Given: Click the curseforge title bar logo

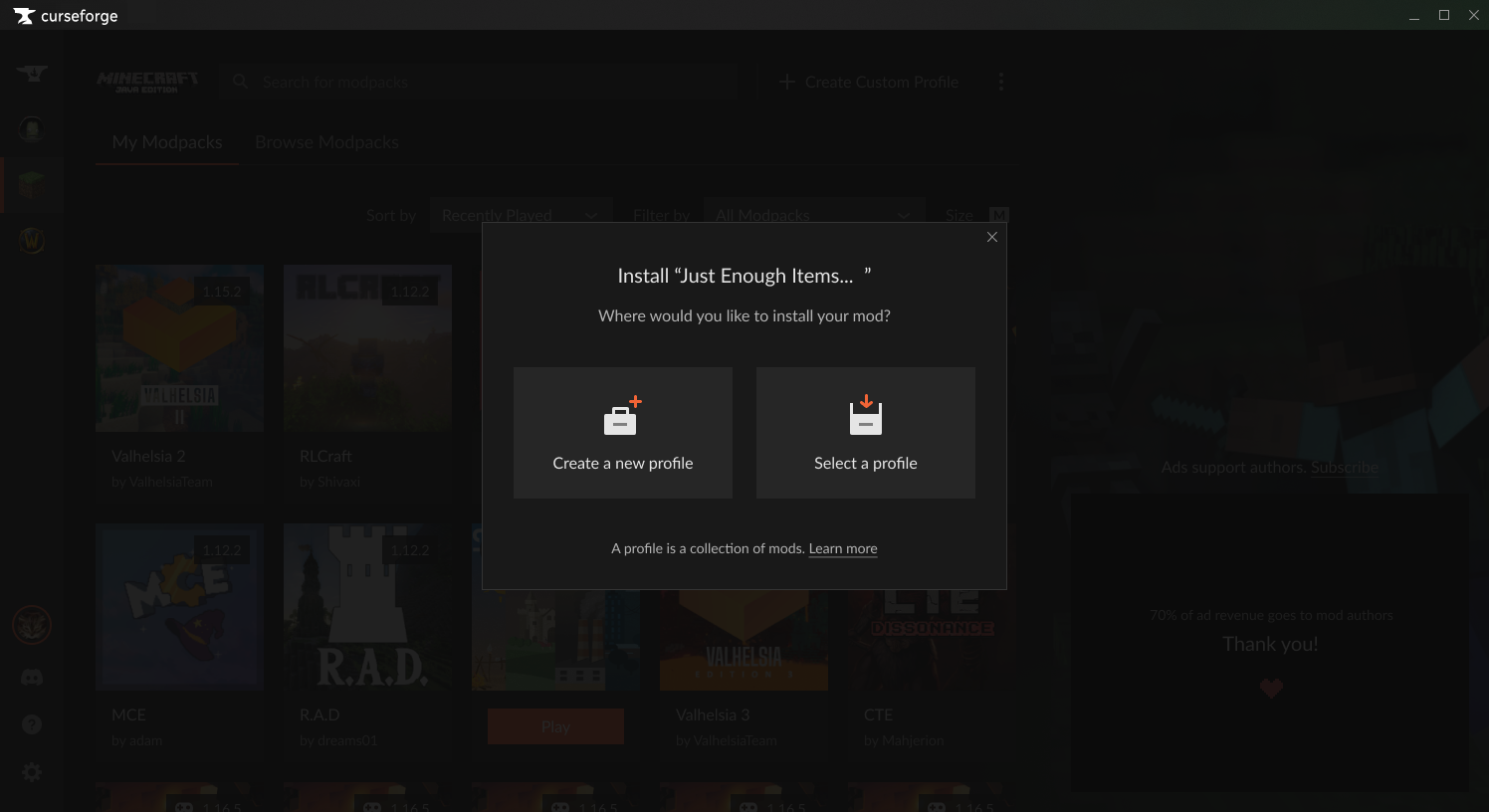Looking at the screenshot, I should pyautogui.click(x=66, y=16).
